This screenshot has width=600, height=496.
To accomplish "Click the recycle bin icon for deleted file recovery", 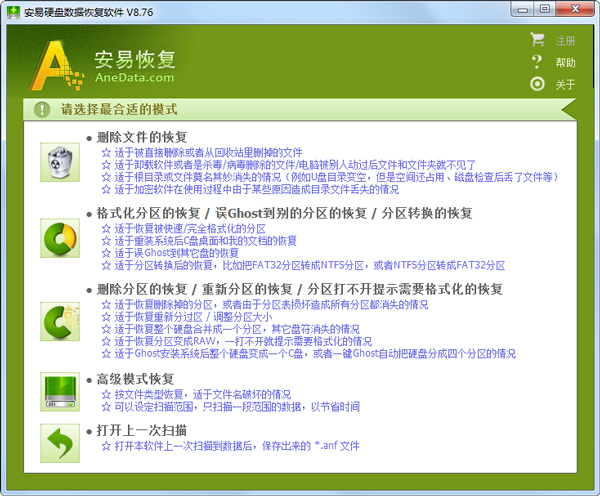I will [59, 161].
